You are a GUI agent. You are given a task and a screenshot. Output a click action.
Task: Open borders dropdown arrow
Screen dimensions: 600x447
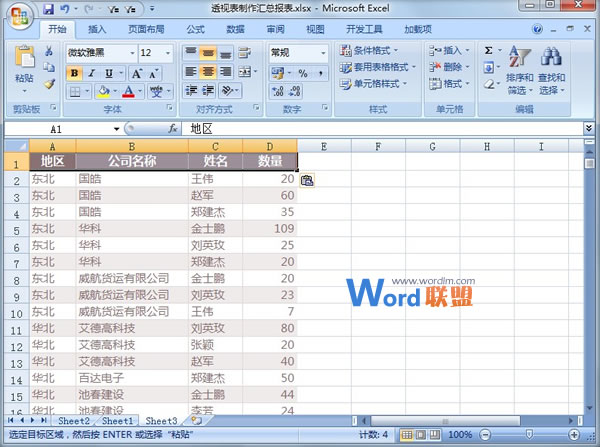(x=87, y=91)
